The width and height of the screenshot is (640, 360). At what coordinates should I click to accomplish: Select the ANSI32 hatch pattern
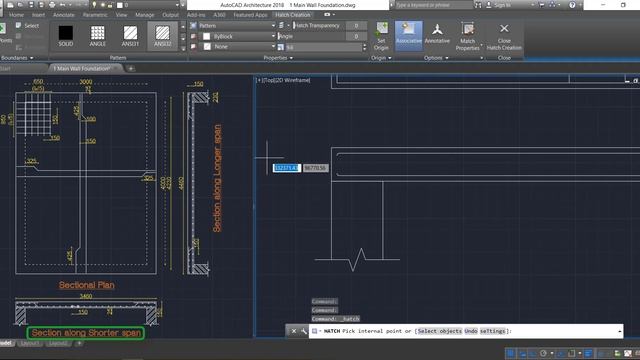(x=162, y=36)
